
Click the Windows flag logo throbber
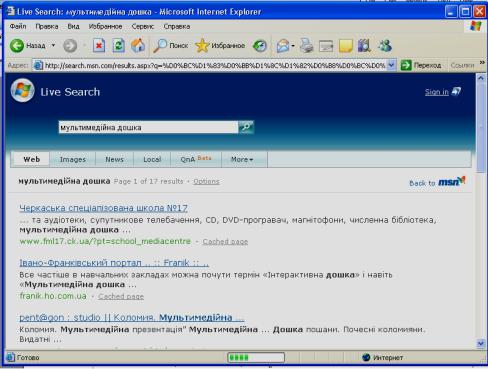(475, 26)
